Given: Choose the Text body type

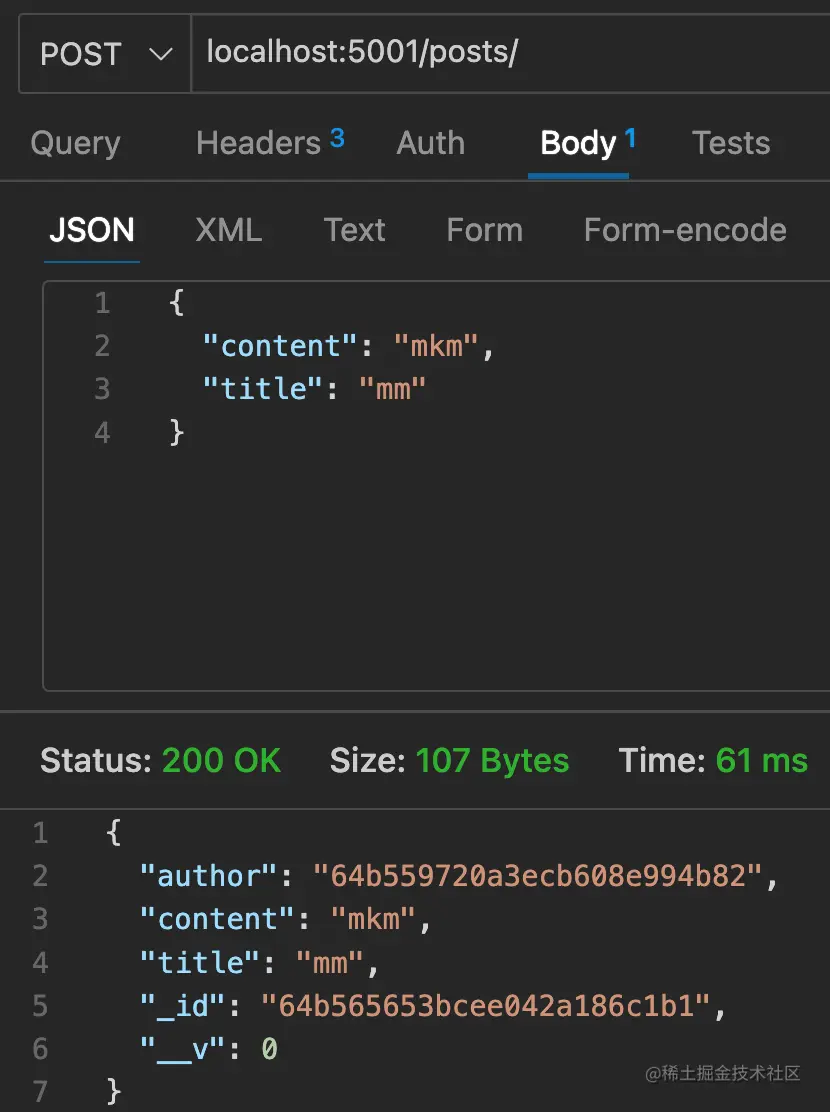Looking at the screenshot, I should [354, 230].
